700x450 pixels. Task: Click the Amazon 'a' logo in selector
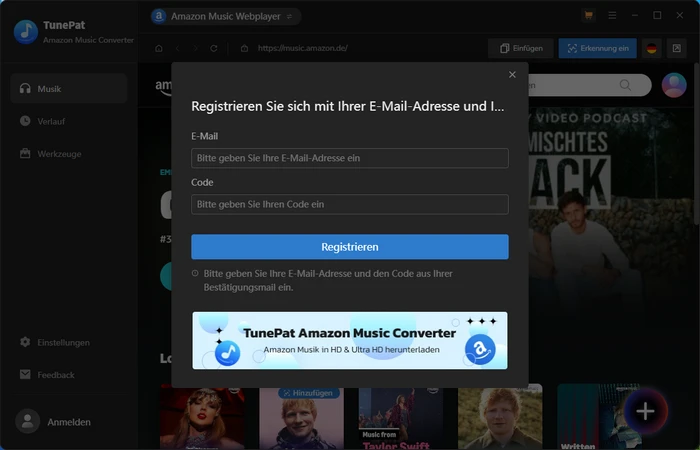tap(158, 17)
